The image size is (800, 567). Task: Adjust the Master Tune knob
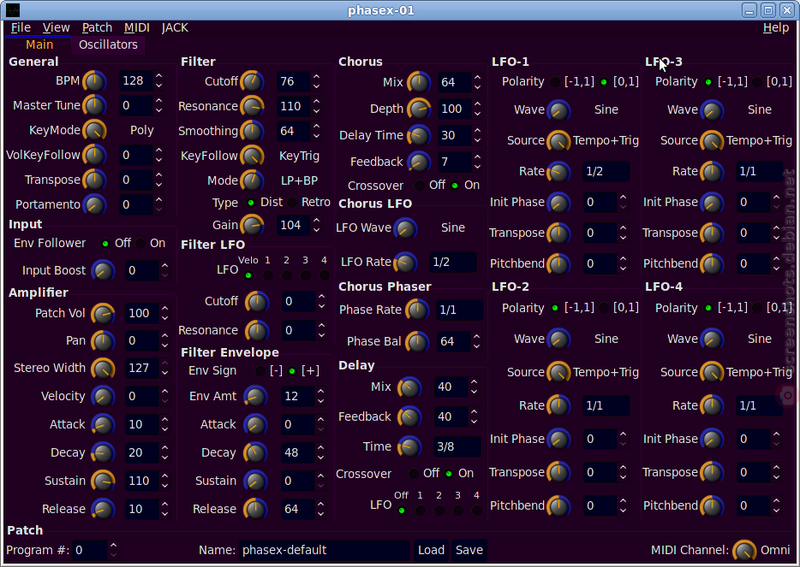tap(94, 106)
